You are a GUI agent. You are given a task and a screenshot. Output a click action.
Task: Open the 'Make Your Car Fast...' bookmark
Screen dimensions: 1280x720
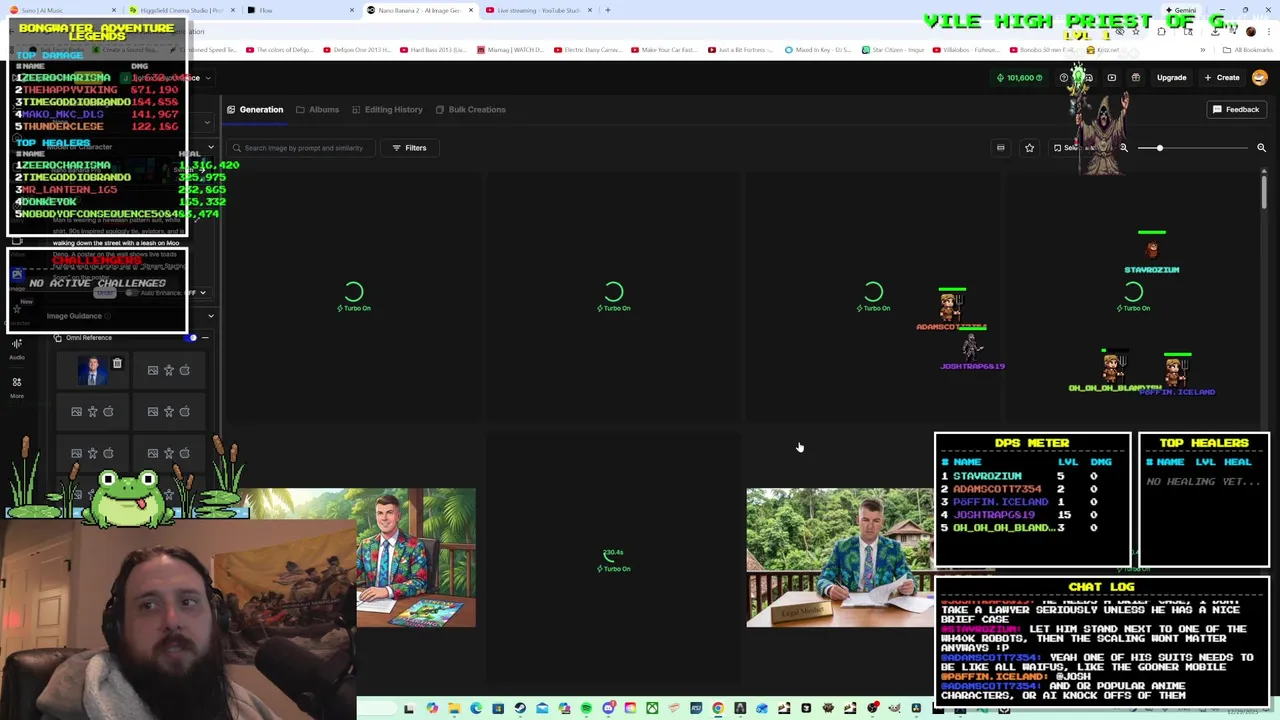coord(665,49)
